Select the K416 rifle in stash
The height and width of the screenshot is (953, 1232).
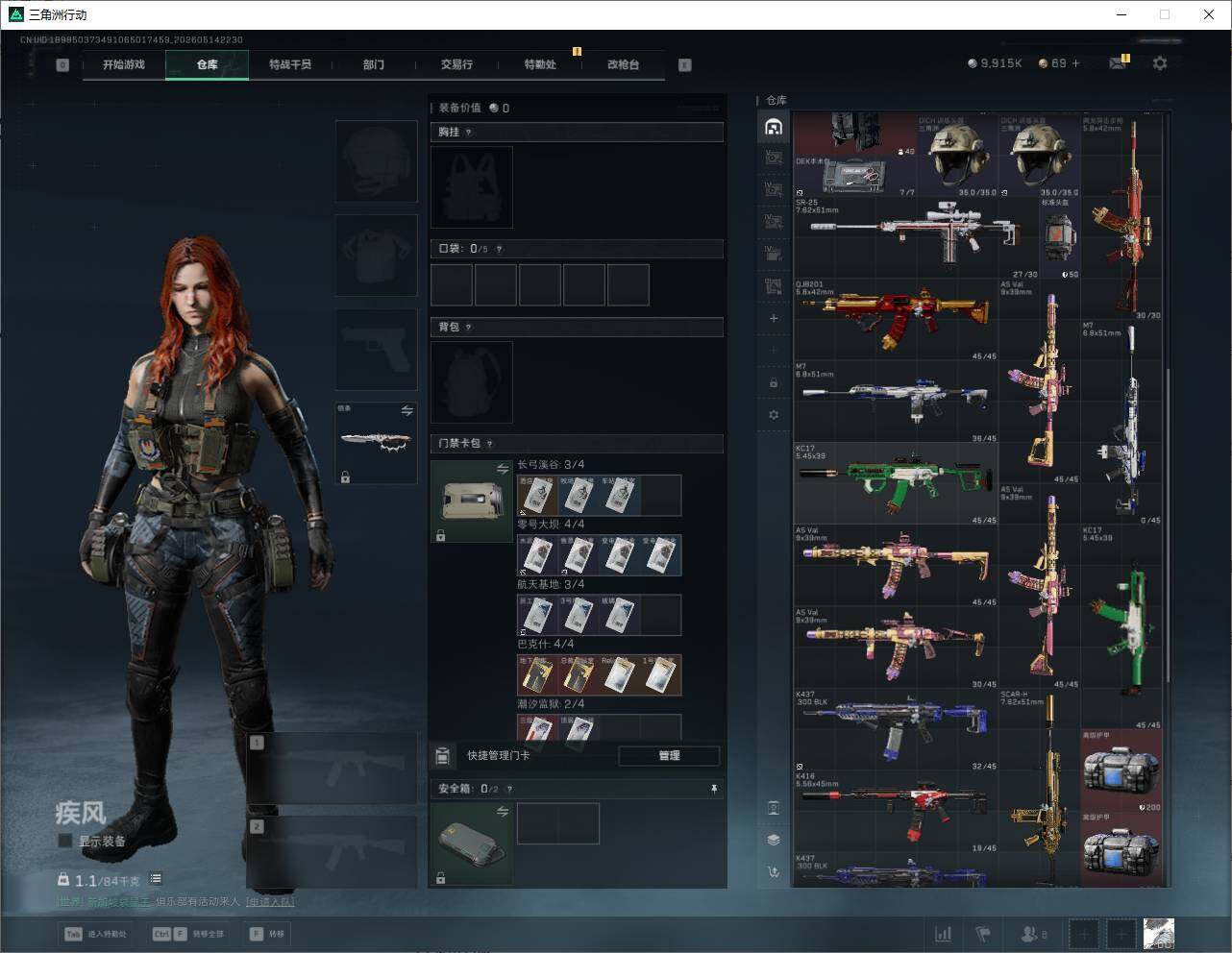coord(896,811)
